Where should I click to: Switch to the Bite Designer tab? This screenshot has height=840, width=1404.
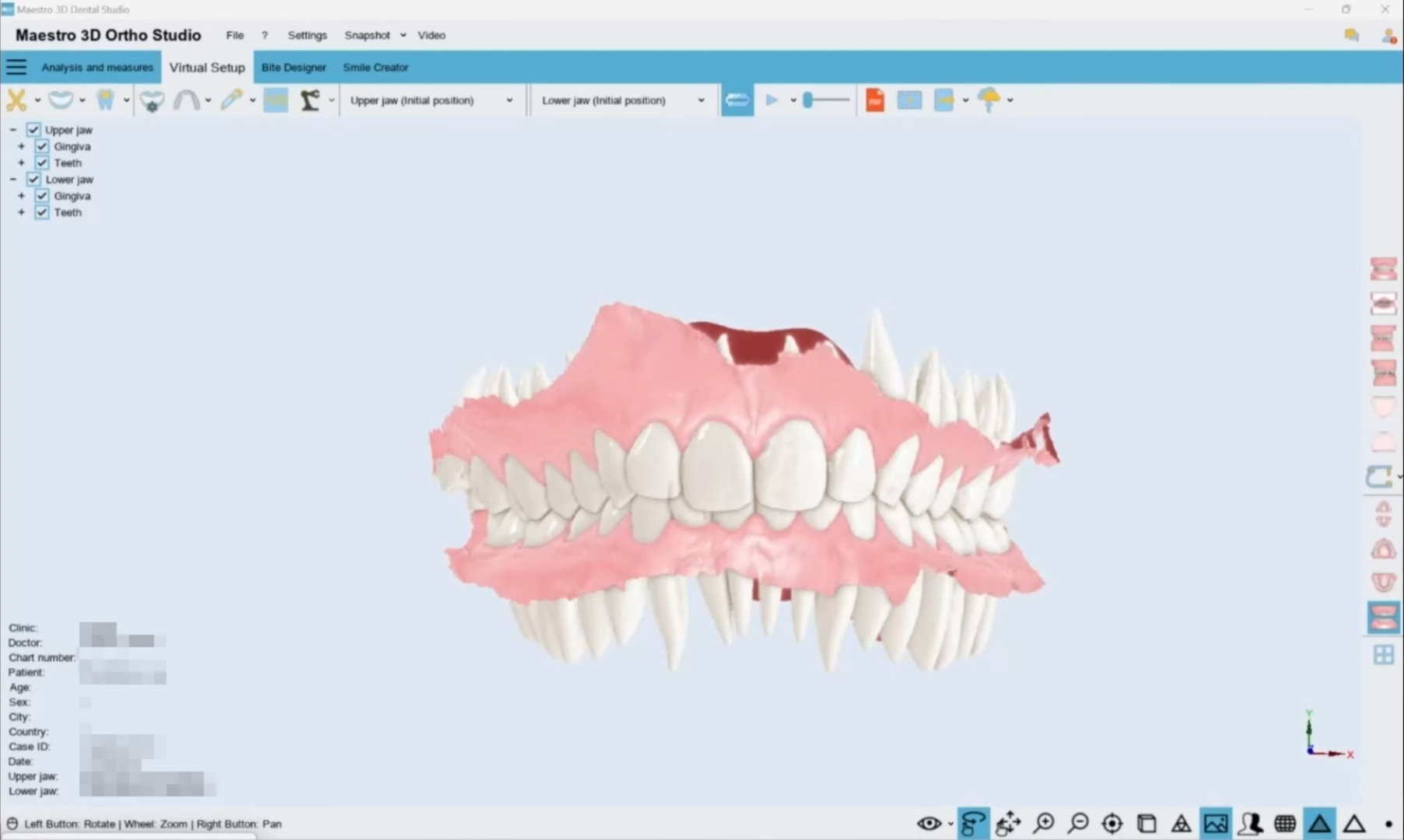pyautogui.click(x=293, y=68)
